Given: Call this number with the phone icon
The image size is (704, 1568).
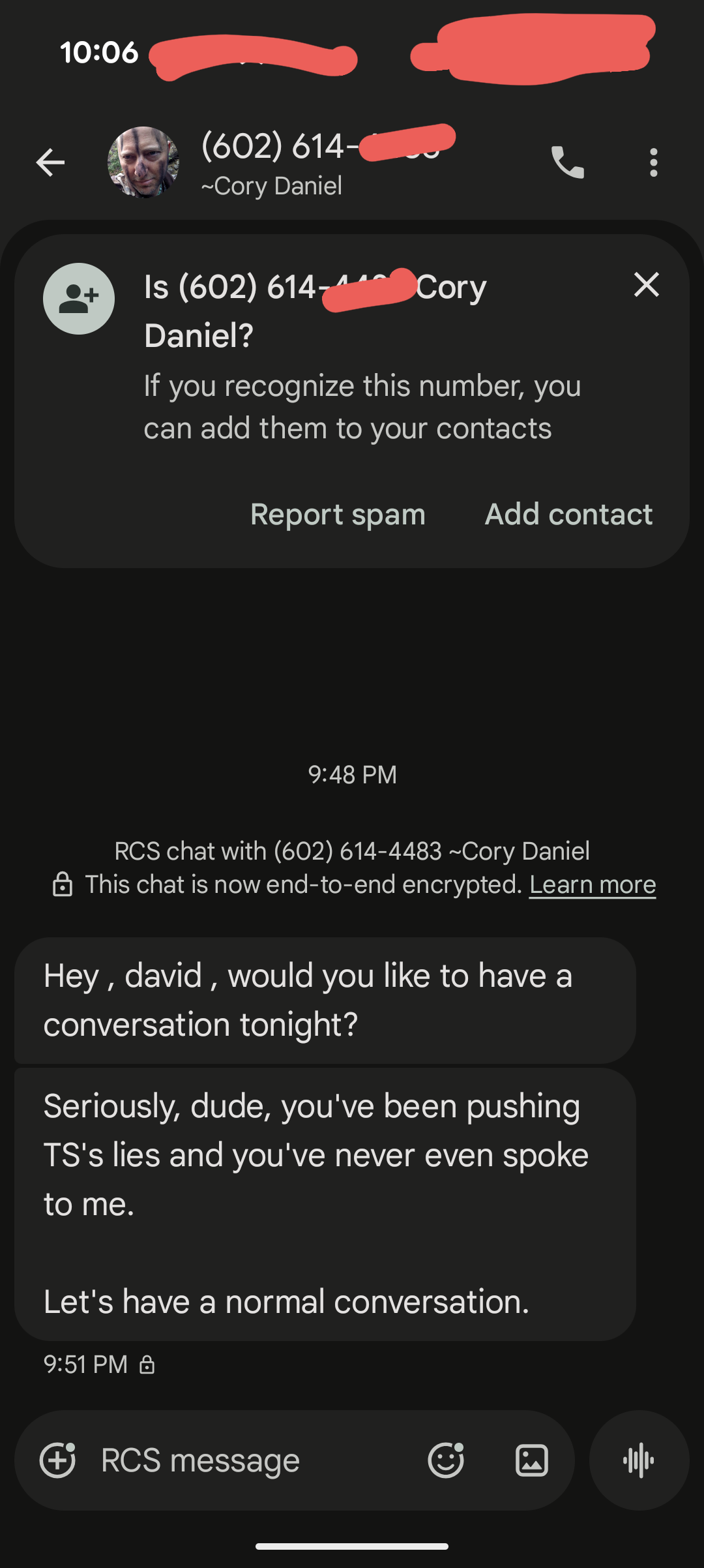Looking at the screenshot, I should [x=568, y=162].
